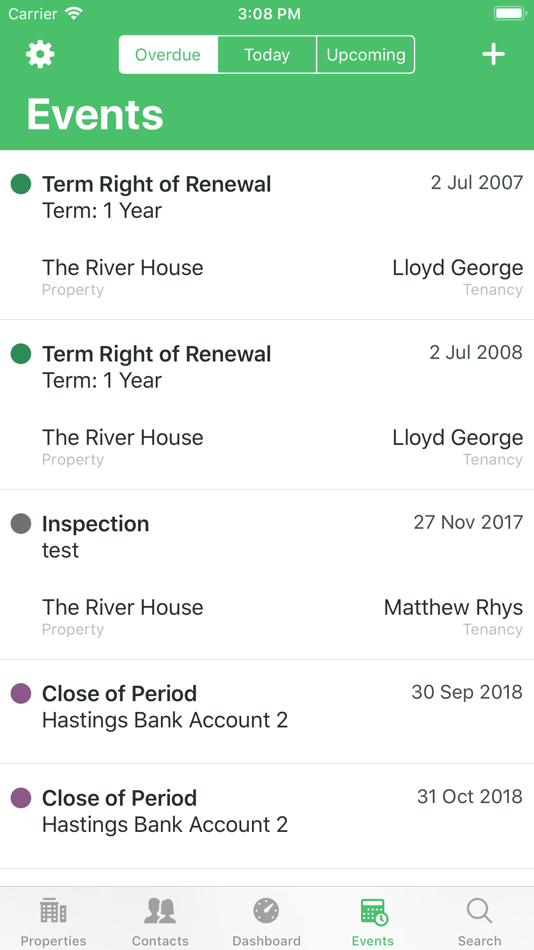
Task: Open Close of Period 30 Sep 2018
Action: click(267, 712)
